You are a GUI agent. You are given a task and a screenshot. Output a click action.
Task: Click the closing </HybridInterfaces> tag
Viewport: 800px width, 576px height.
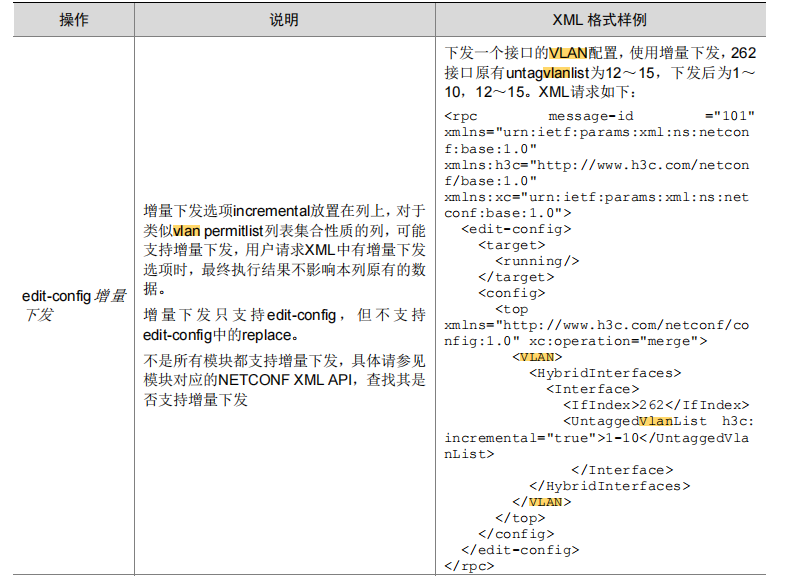(609, 486)
